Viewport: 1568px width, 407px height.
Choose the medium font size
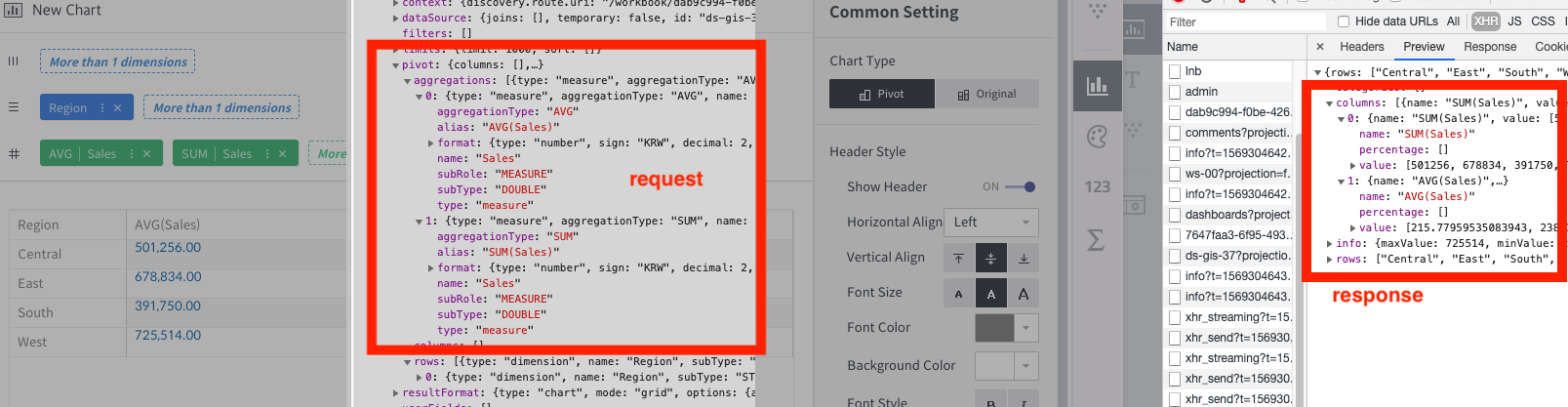pyautogui.click(x=990, y=293)
